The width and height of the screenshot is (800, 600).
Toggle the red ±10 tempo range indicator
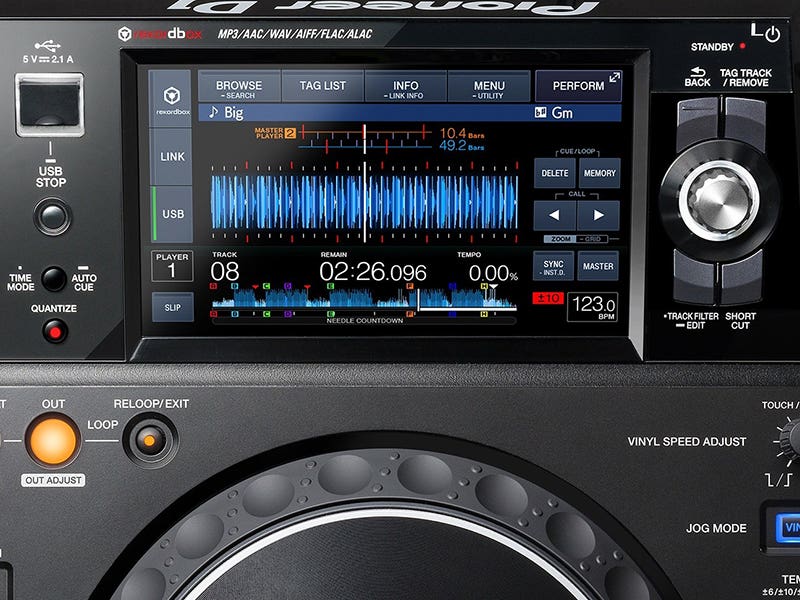[x=547, y=298]
